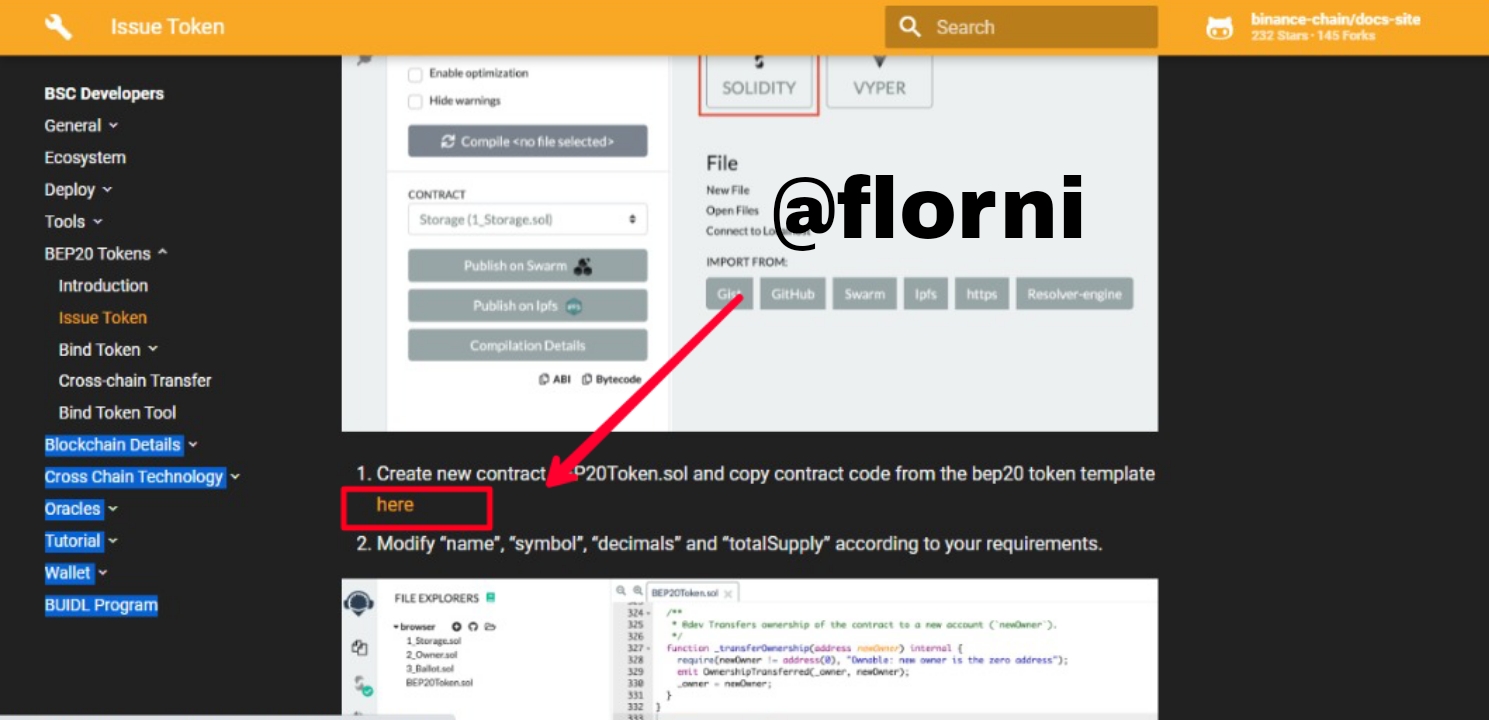
Task: Close the BEP20Token.sol editor tab
Action: [728, 594]
